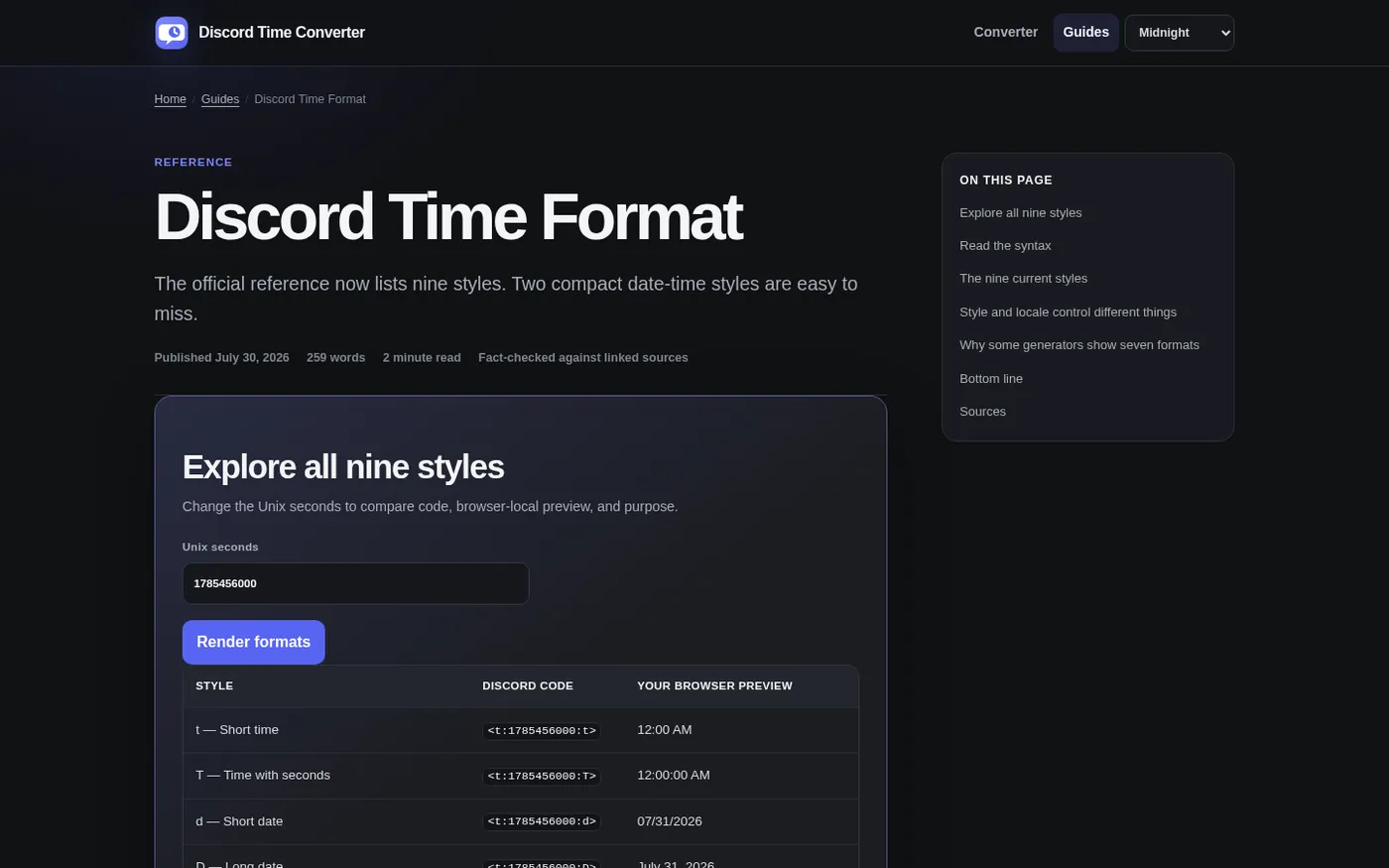Go to Guides breadcrumb link
The image size is (1389, 868).
(x=220, y=99)
